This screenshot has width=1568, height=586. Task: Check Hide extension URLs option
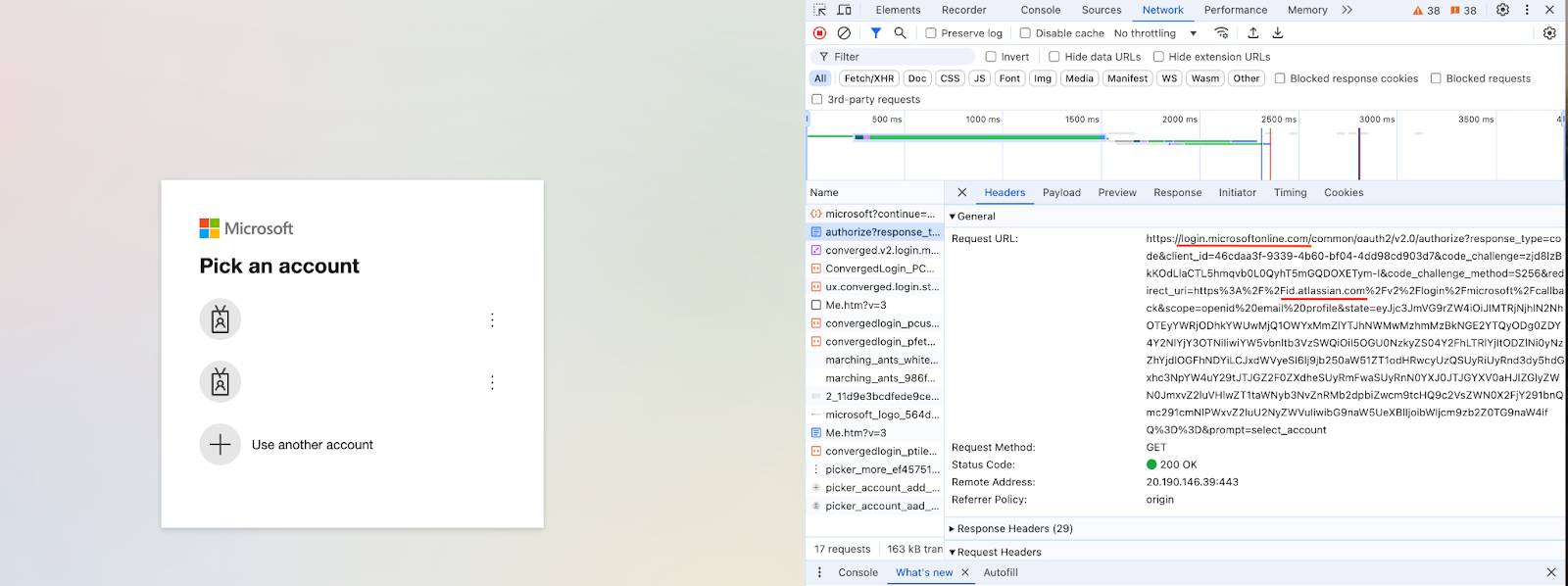[x=1158, y=57]
